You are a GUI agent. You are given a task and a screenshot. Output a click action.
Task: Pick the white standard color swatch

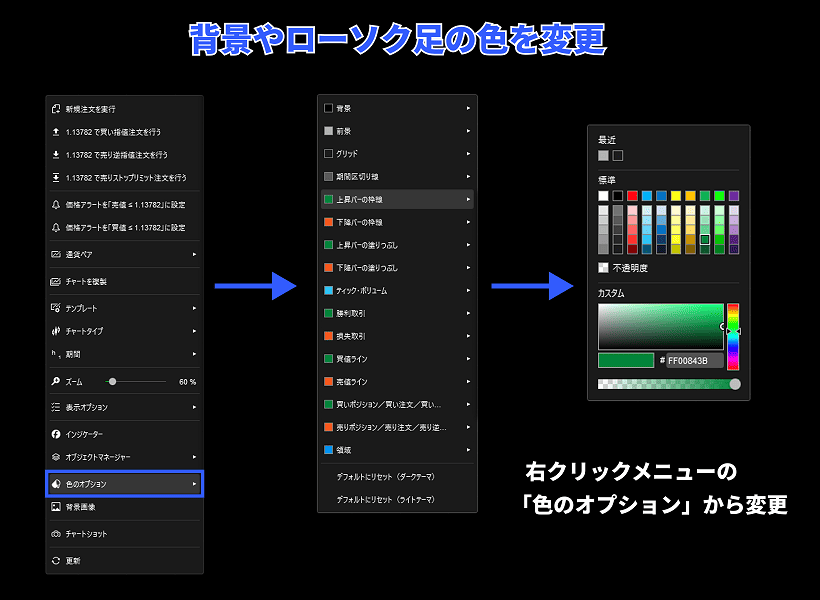tap(603, 196)
